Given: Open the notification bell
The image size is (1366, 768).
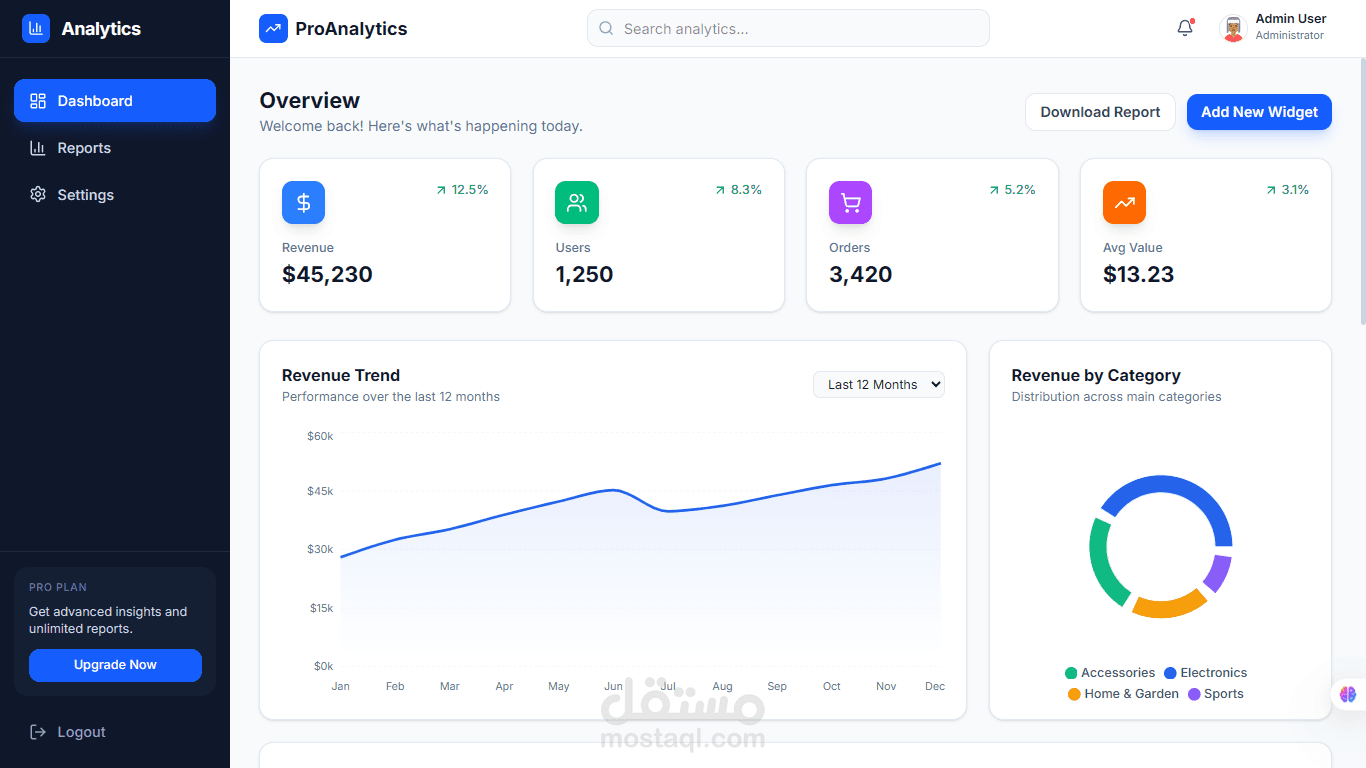Looking at the screenshot, I should [1184, 29].
